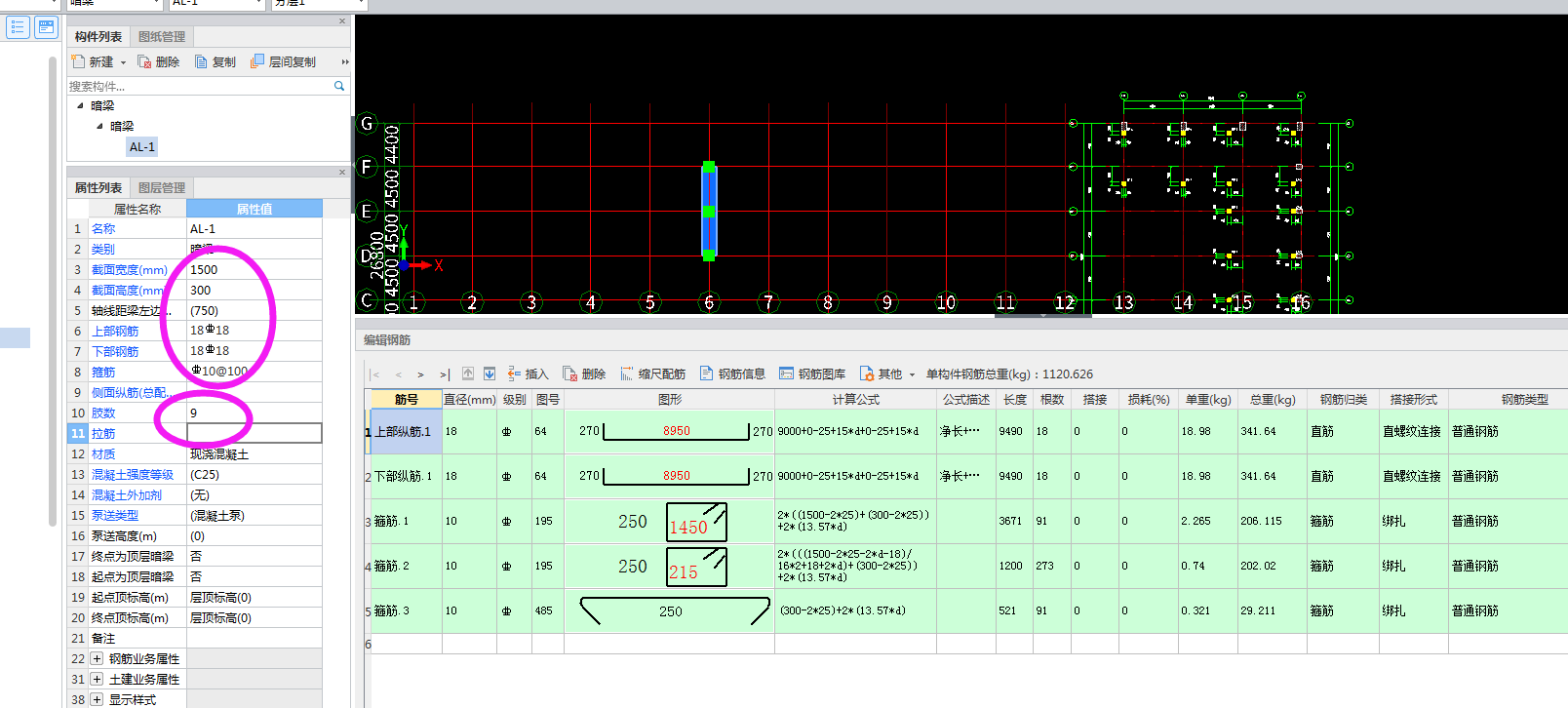Image resolution: width=1568 pixels, height=708 pixels.
Task: Click the left sidebar vertical scrollbar
Action: 52,291
